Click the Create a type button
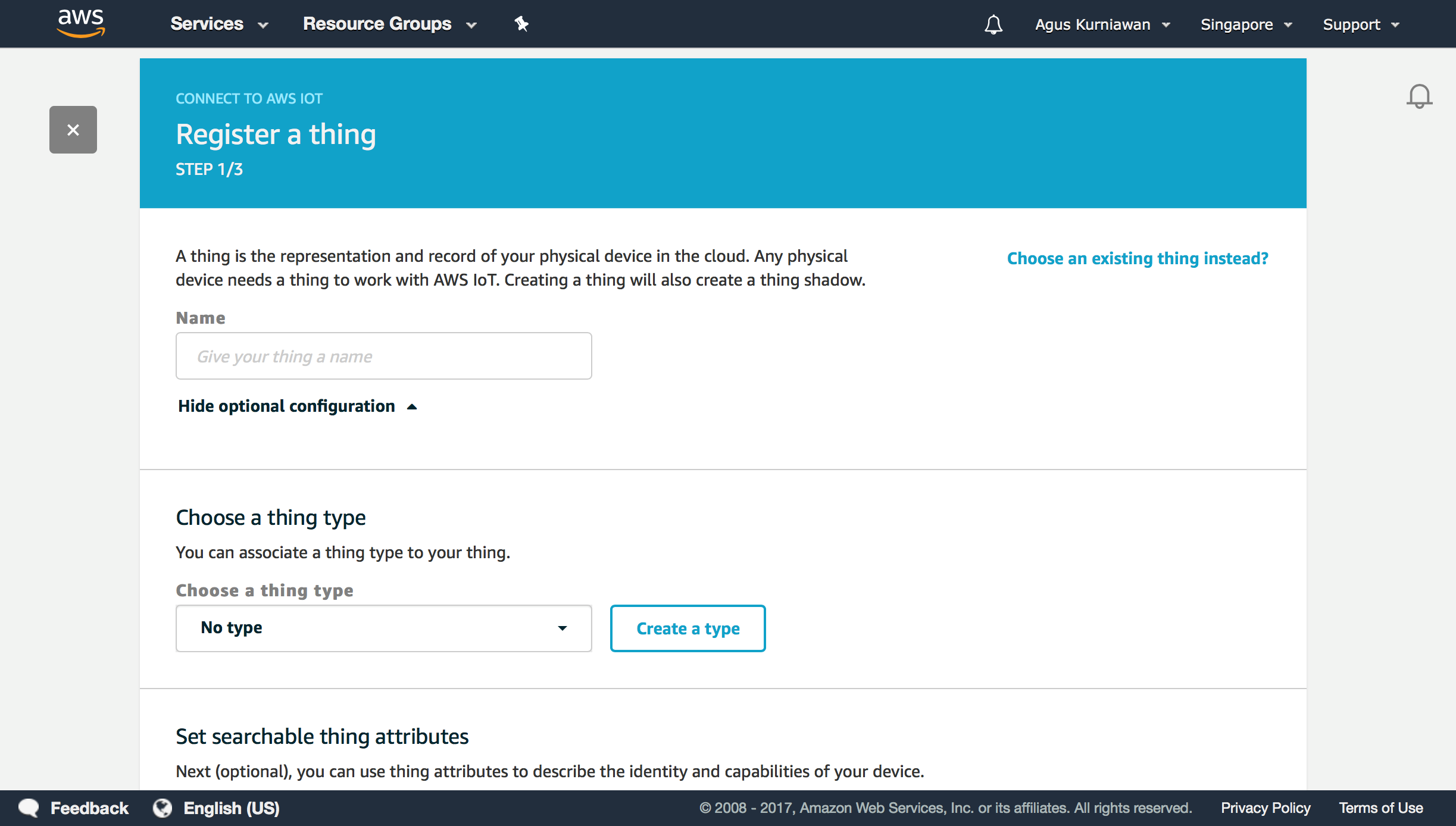The height and width of the screenshot is (826, 1456). (688, 628)
